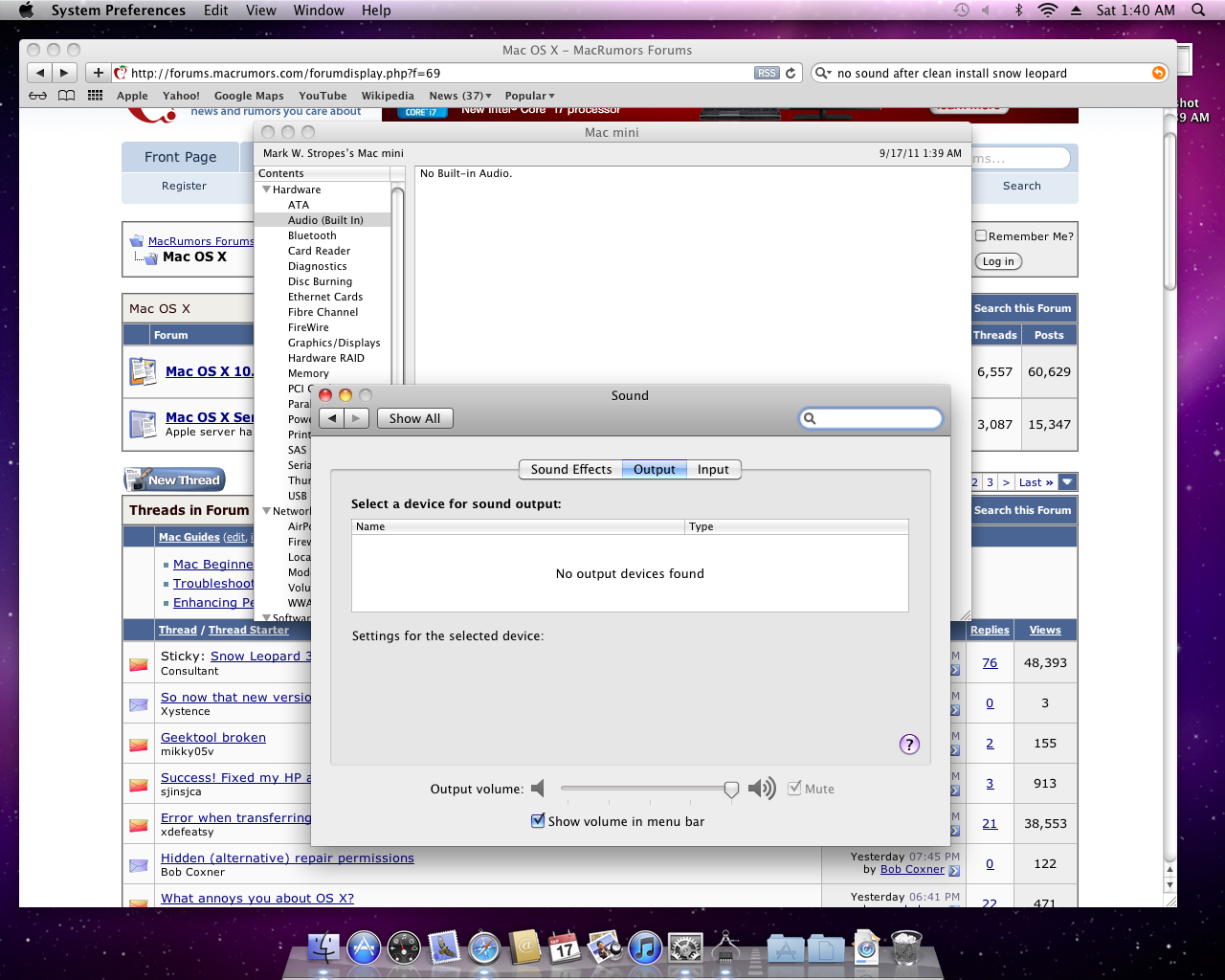
Task: Open the Front Page forum tab
Action: coord(181,157)
